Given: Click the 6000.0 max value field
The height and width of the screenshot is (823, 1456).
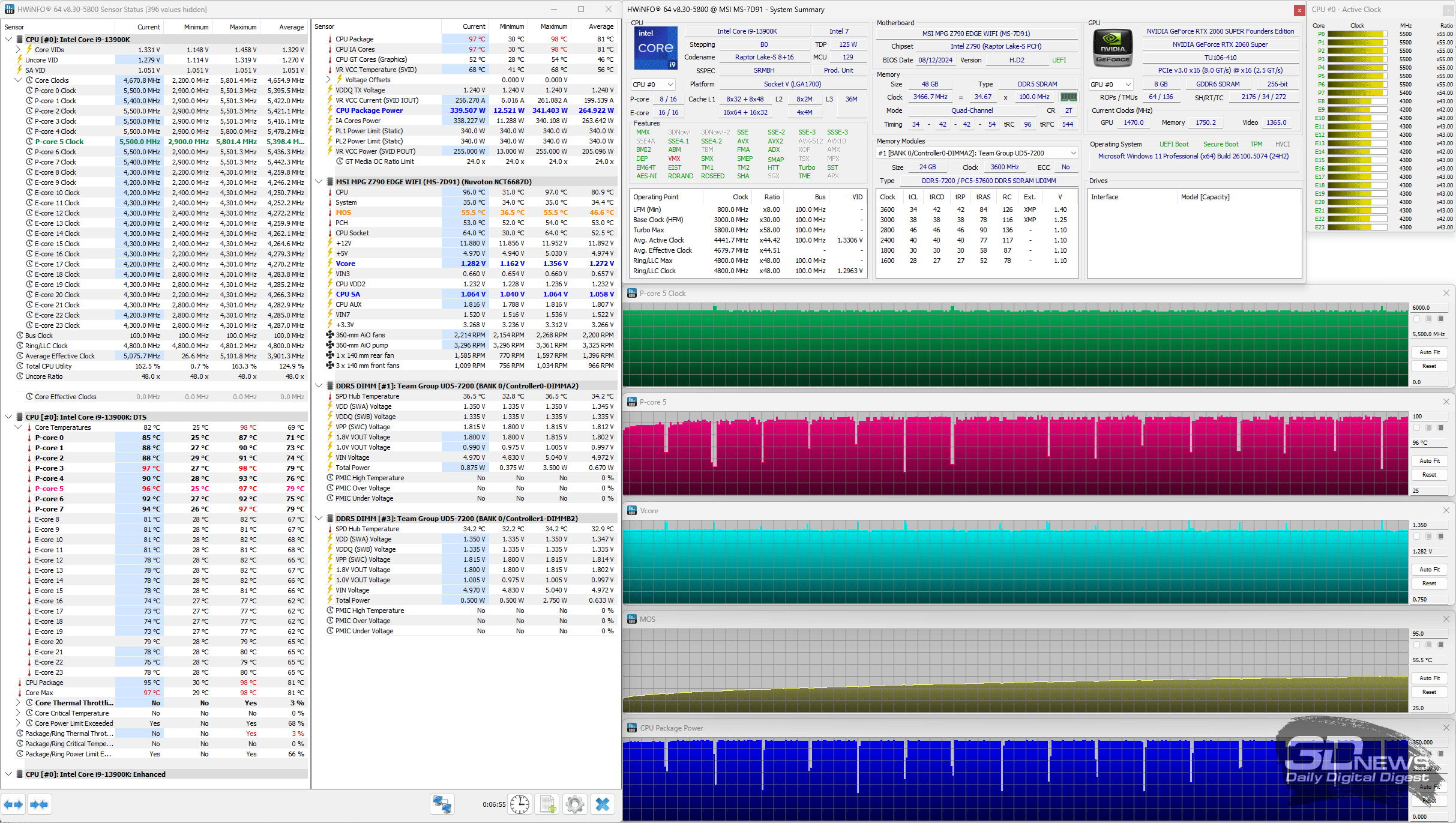Looking at the screenshot, I should coord(1428,307).
